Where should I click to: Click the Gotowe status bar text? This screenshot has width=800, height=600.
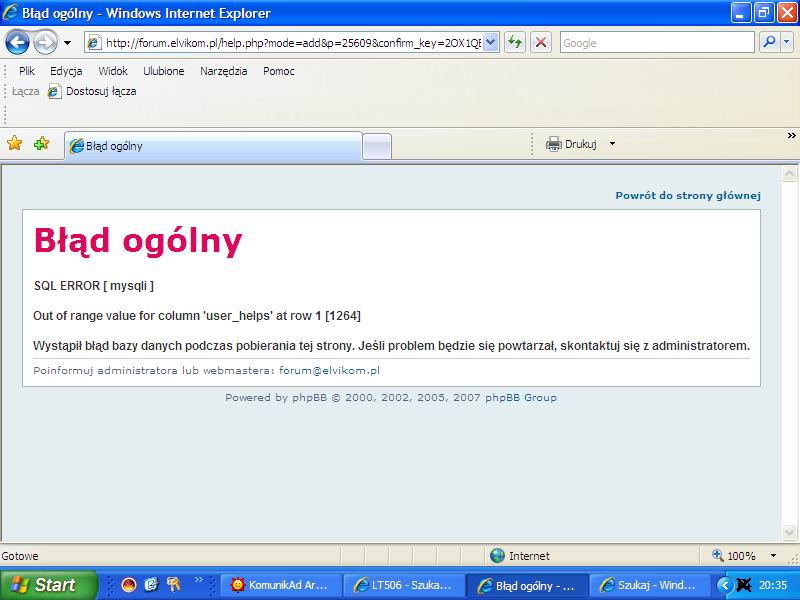pos(20,556)
